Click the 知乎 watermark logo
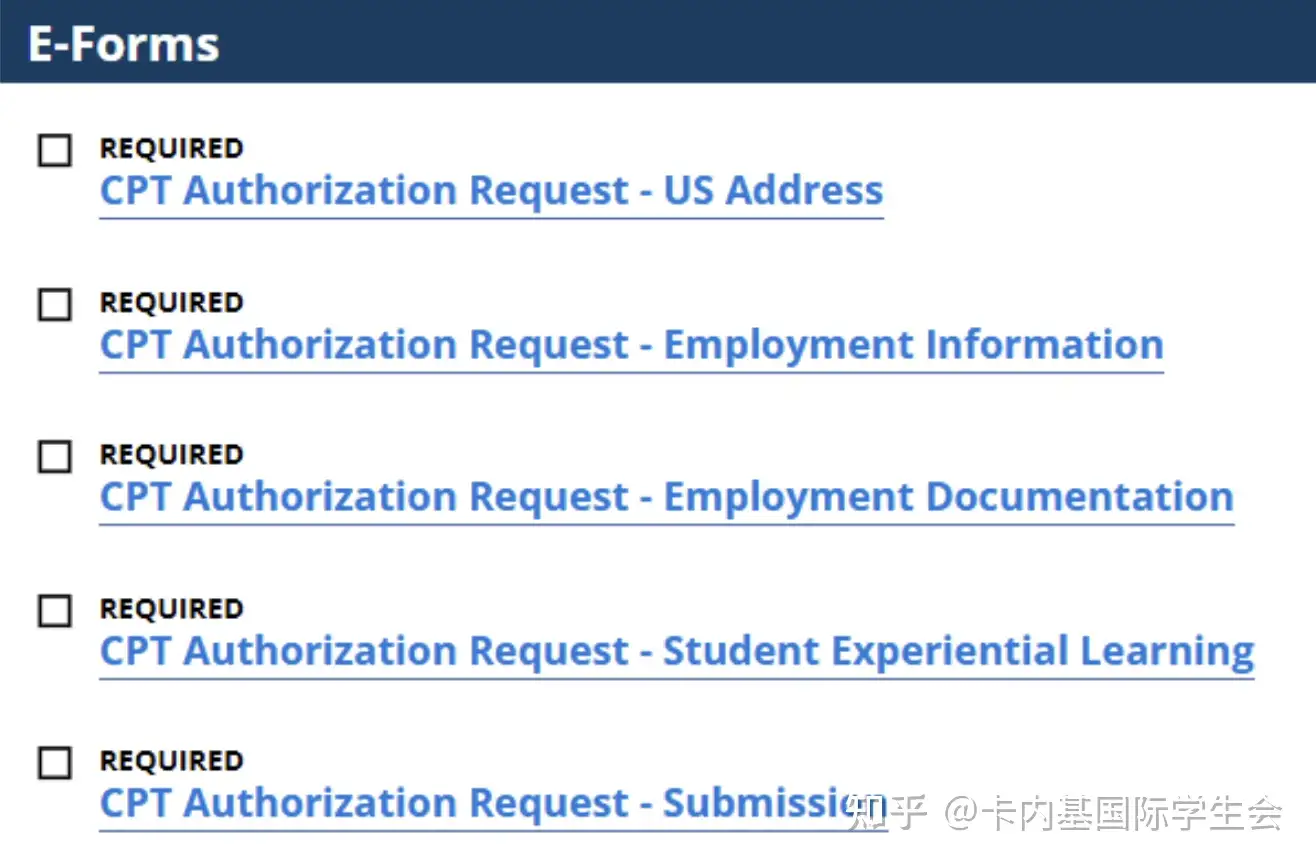 [x=887, y=813]
